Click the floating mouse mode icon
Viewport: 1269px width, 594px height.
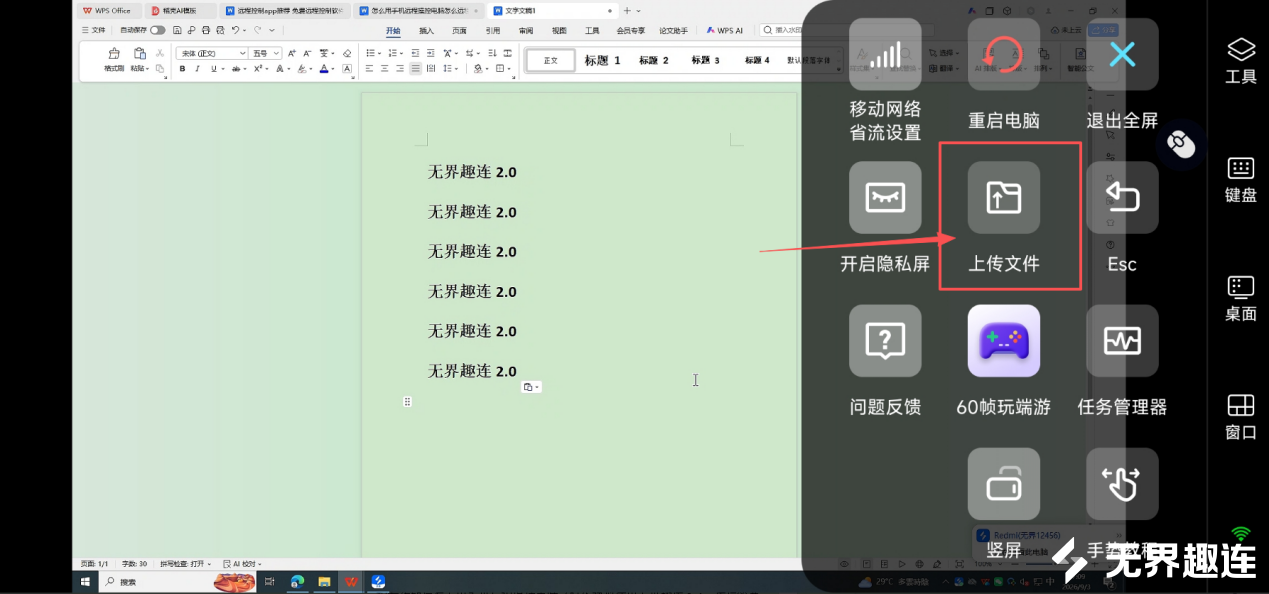(x=1181, y=145)
